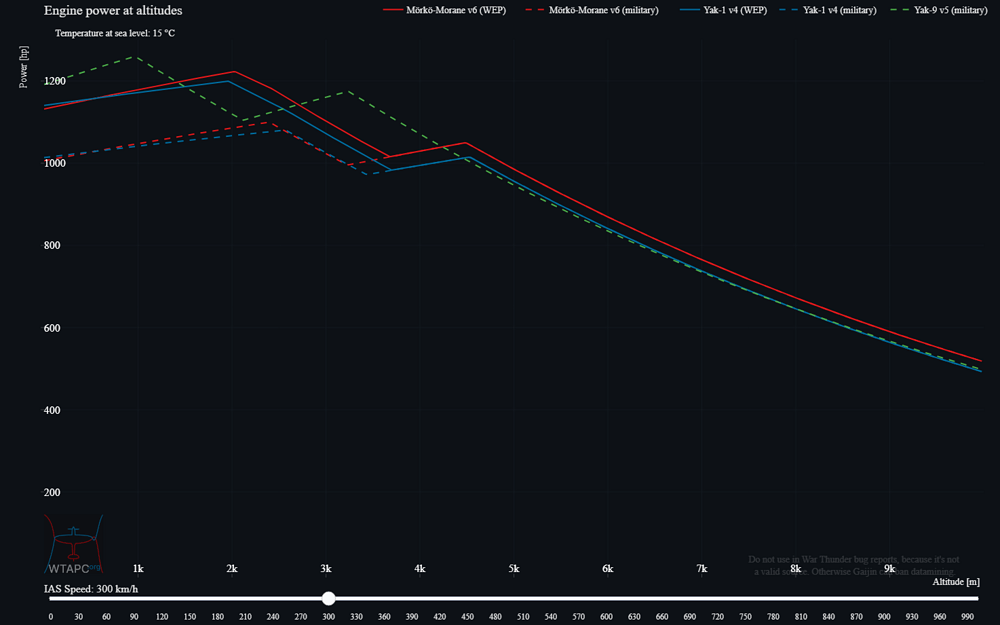The height and width of the screenshot is (625, 1000).
Task: Set IAS speed slider to 810
Action: pos(800,617)
